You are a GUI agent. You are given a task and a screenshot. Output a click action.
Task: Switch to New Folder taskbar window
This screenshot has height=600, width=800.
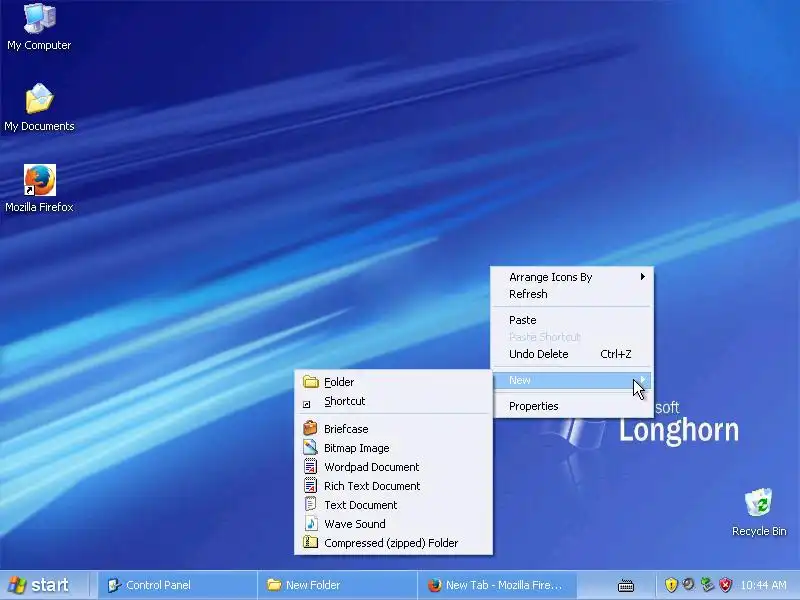[337, 585]
